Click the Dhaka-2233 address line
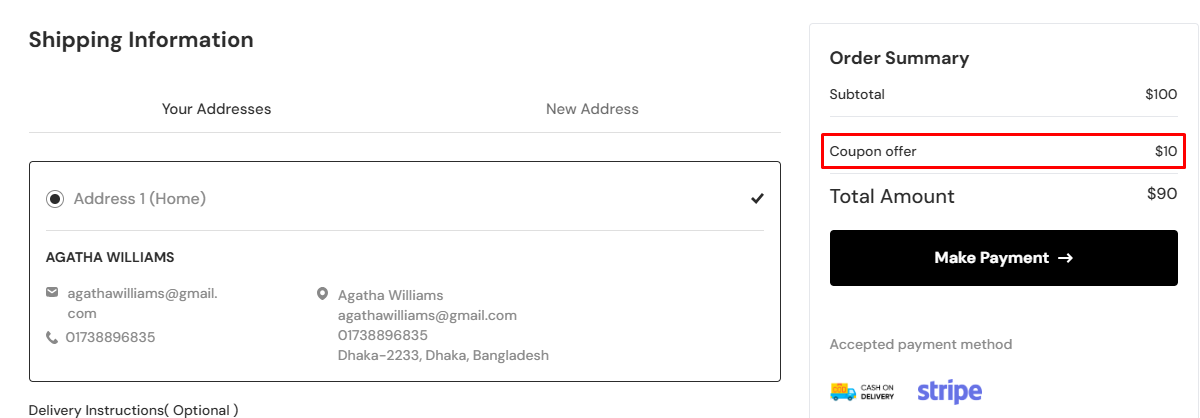Viewport: 1200px width, 418px height. click(442, 355)
